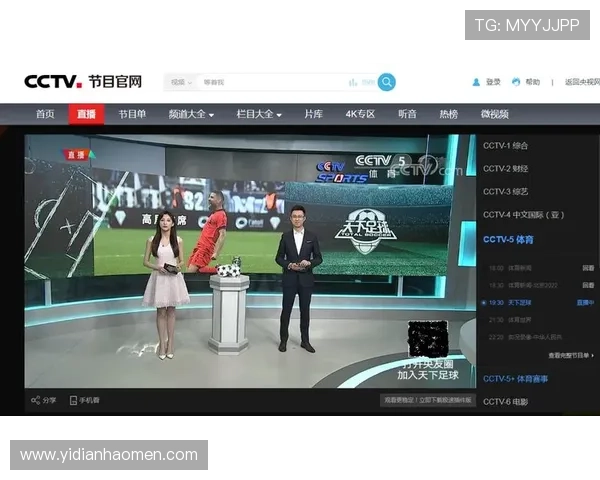Open the 4K专区 menu item

tap(360, 114)
